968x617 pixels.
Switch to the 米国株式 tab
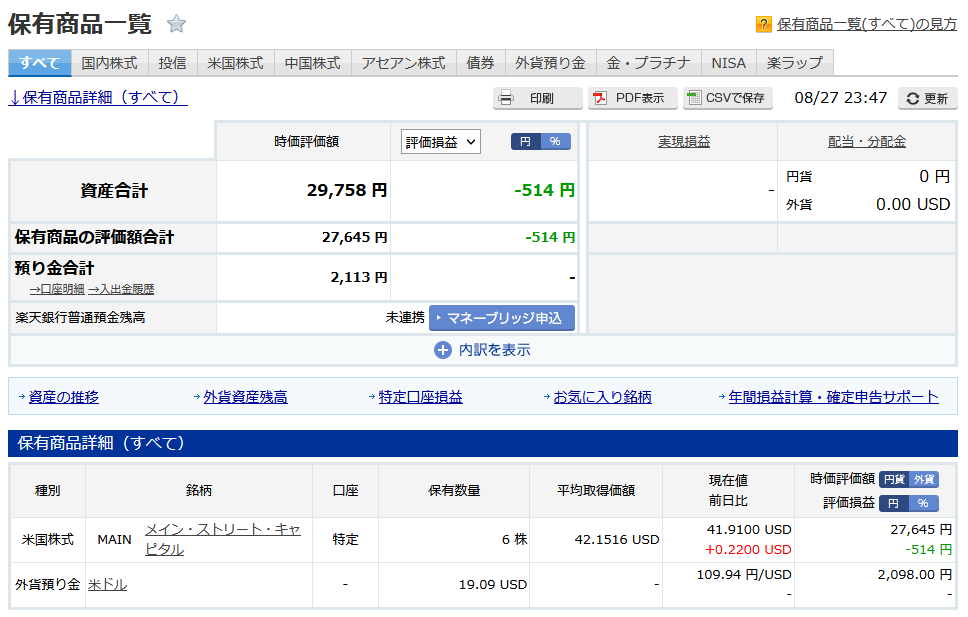(235, 63)
